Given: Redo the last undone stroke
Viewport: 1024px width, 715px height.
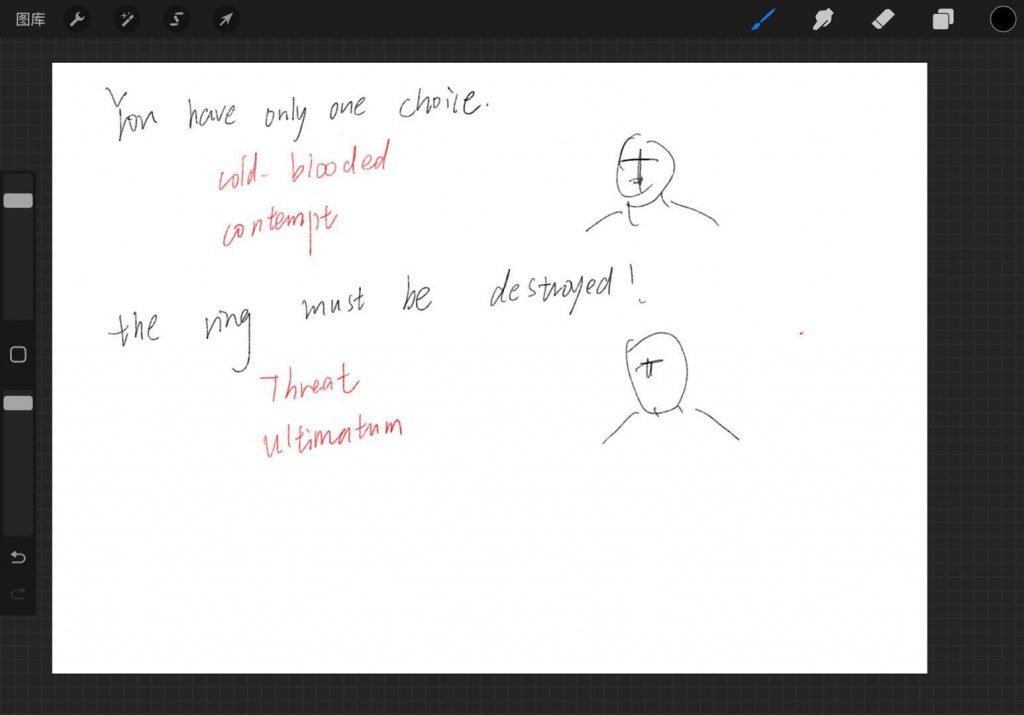Looking at the screenshot, I should (18, 593).
